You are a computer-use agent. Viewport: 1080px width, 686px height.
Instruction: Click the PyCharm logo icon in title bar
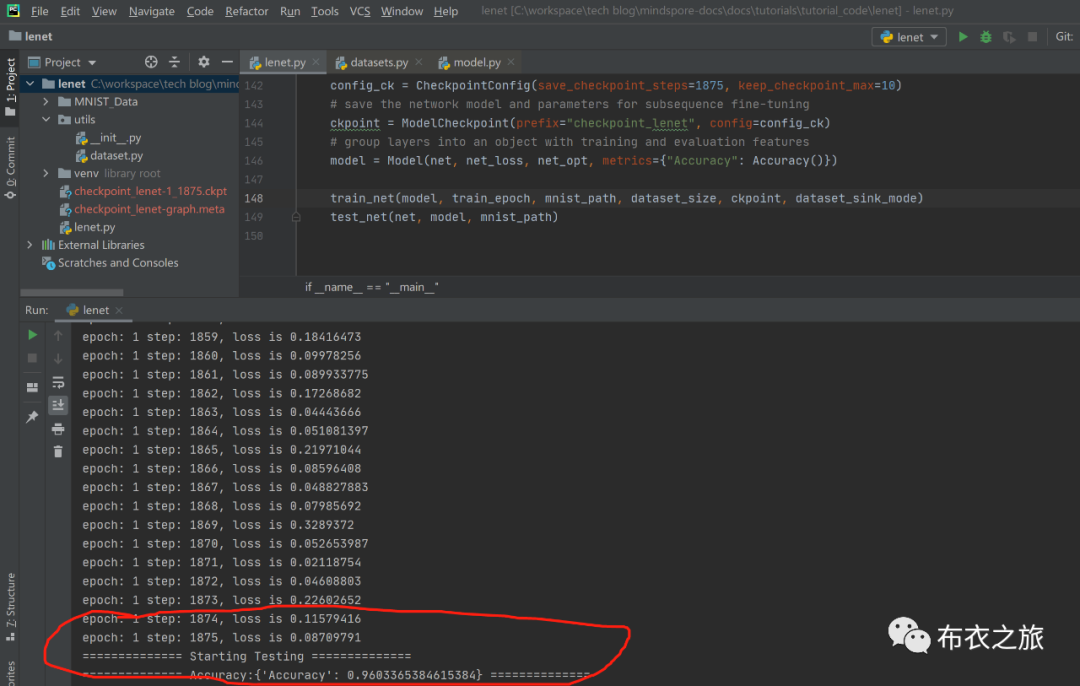pos(13,10)
